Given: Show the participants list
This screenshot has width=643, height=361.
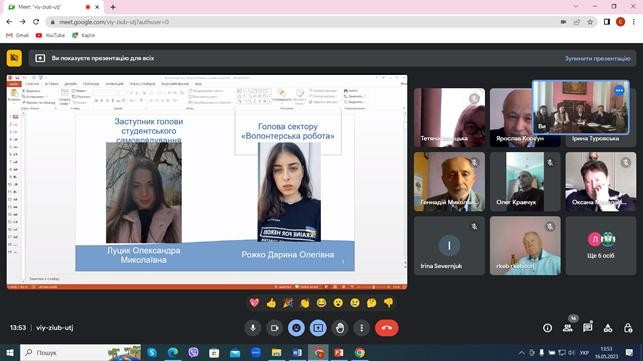Looking at the screenshot, I should pos(568,328).
